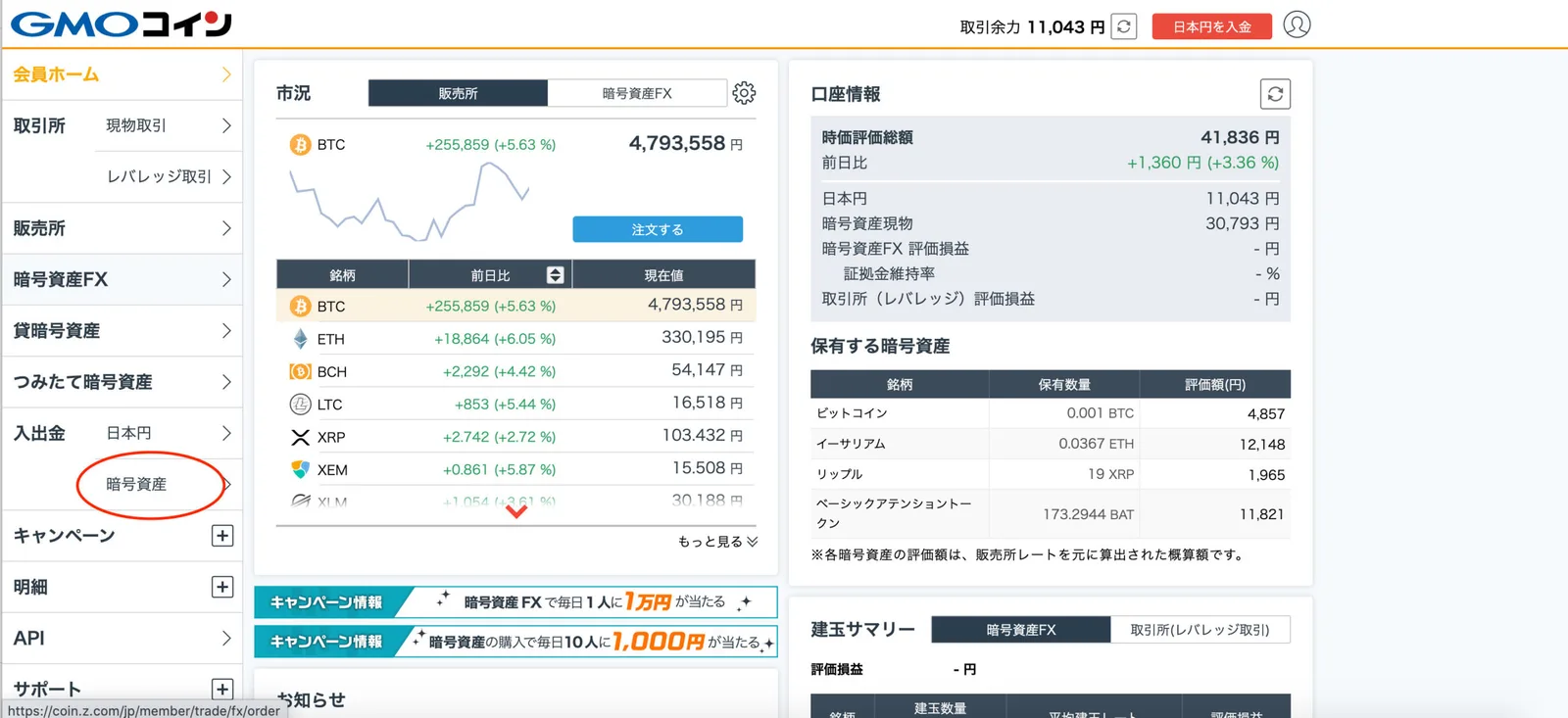Click the NEM icon in the XEM row

(300, 470)
